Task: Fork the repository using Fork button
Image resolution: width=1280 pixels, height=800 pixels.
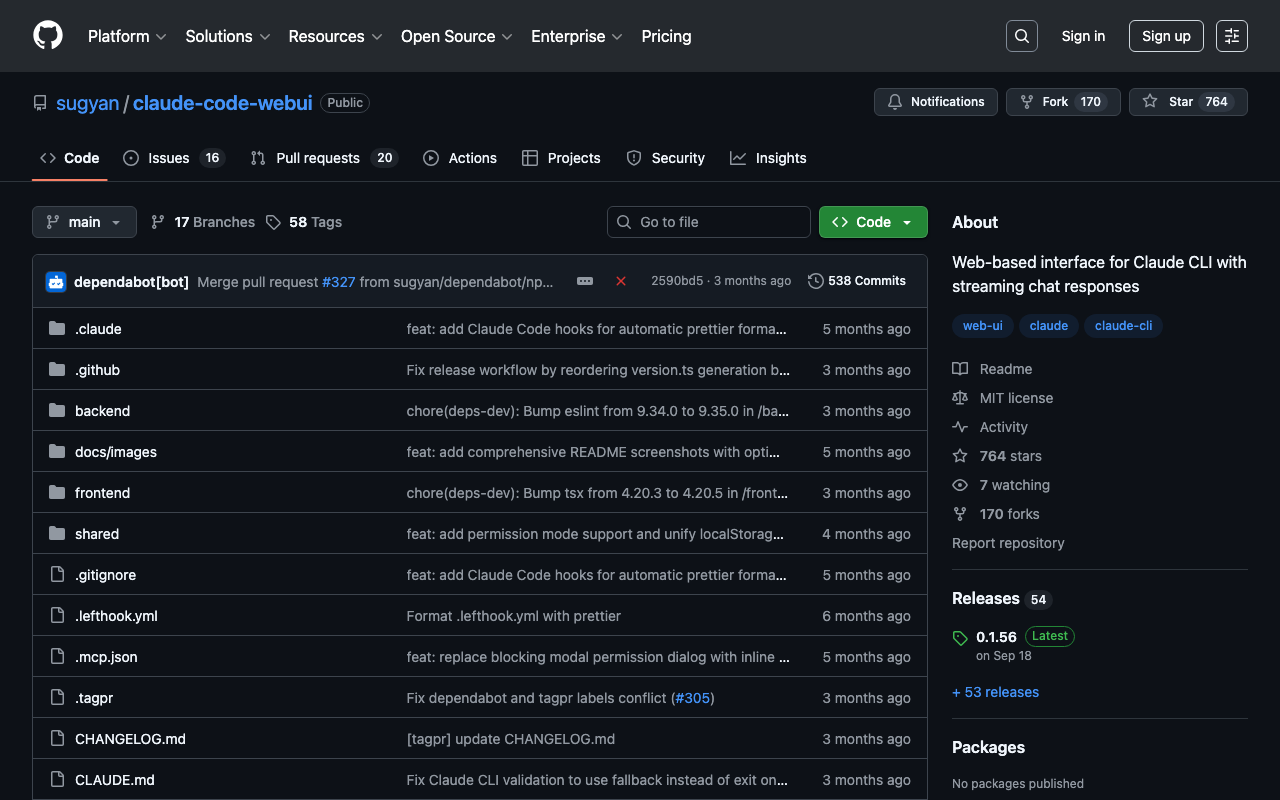Action: (1062, 102)
